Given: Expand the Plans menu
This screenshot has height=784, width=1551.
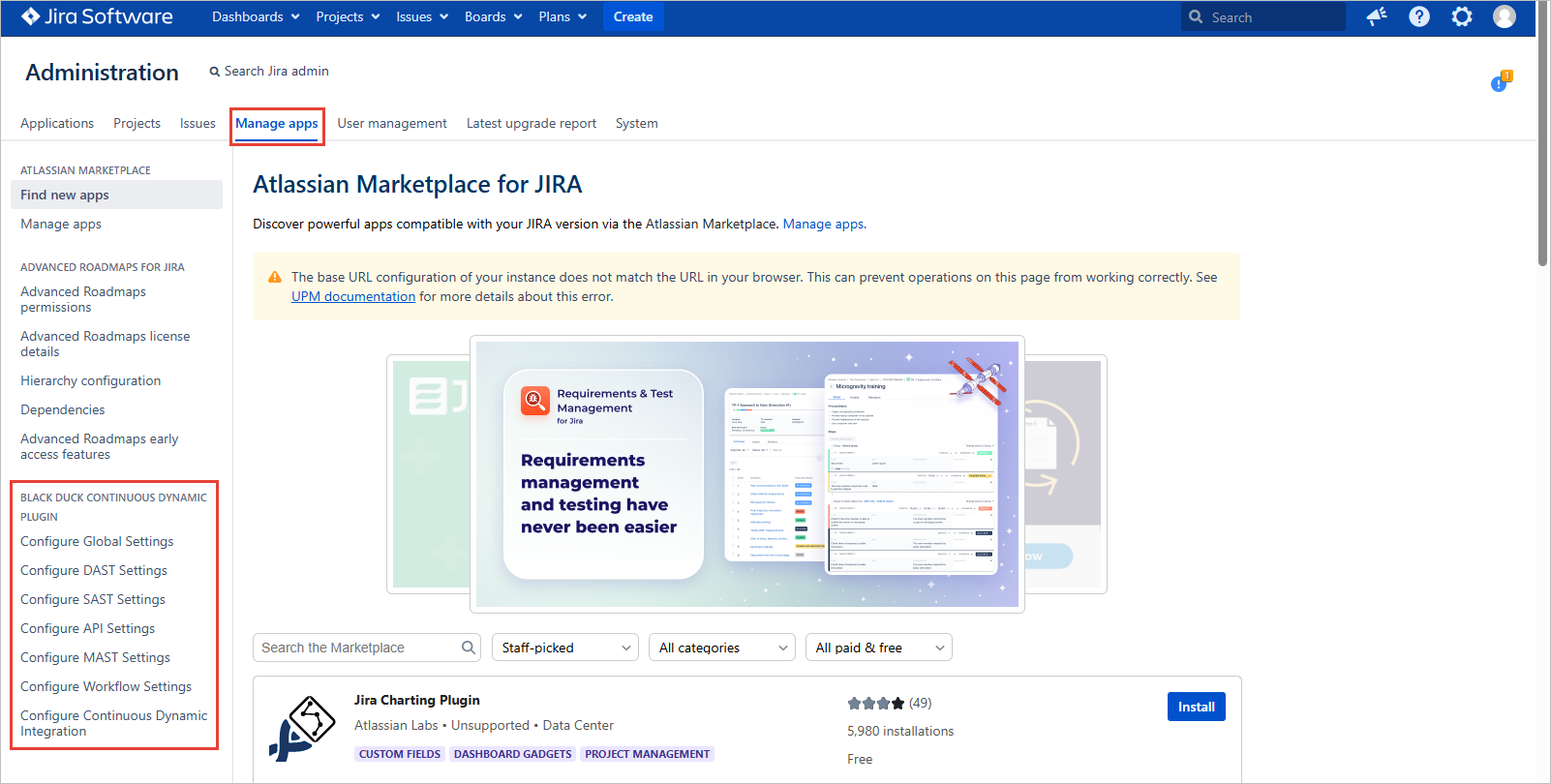Looking at the screenshot, I should 563,16.
